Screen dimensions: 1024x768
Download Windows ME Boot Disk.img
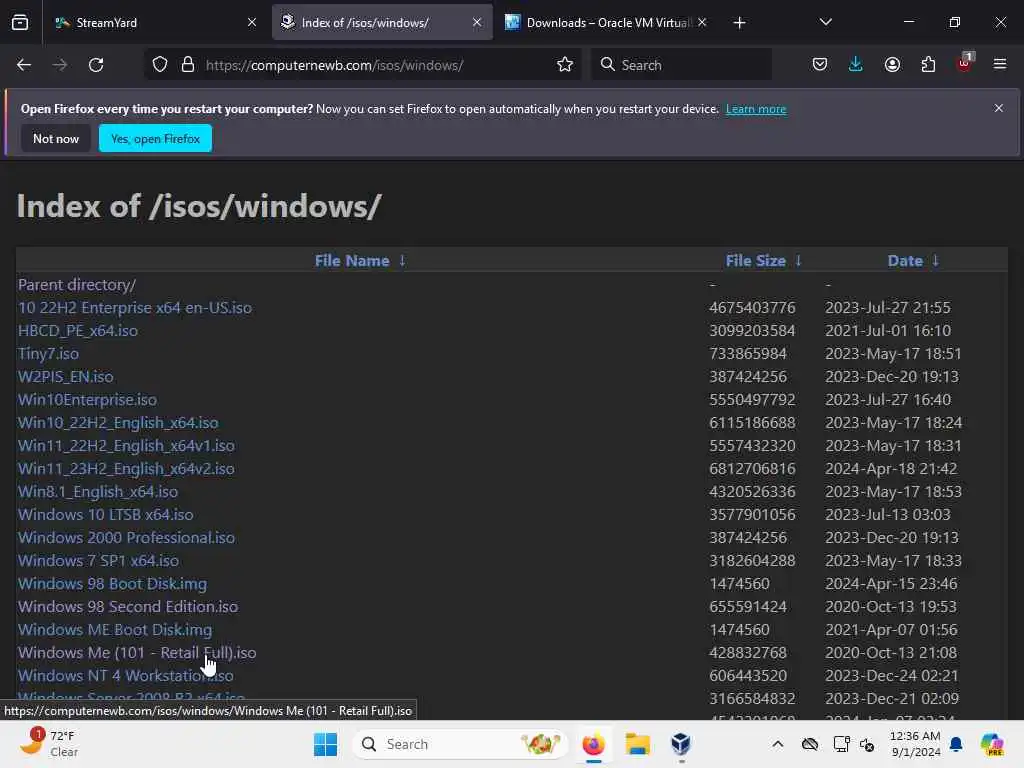[x=115, y=630]
